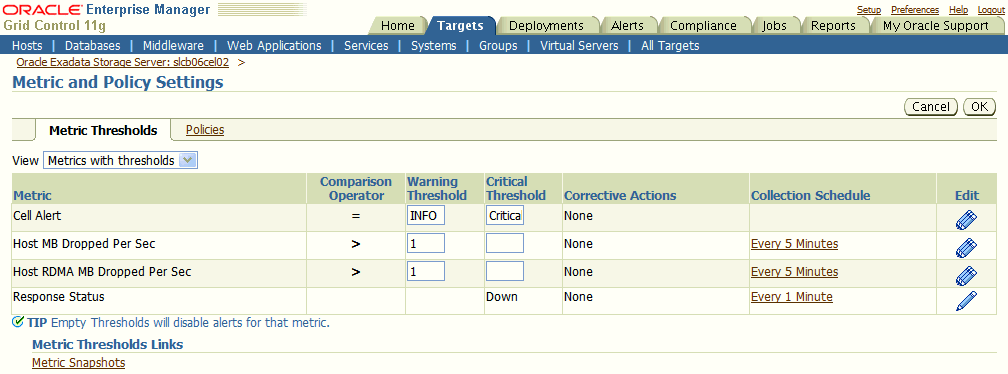Open the Preferences link
This screenshot has width=1008, height=374.
tap(915, 10)
